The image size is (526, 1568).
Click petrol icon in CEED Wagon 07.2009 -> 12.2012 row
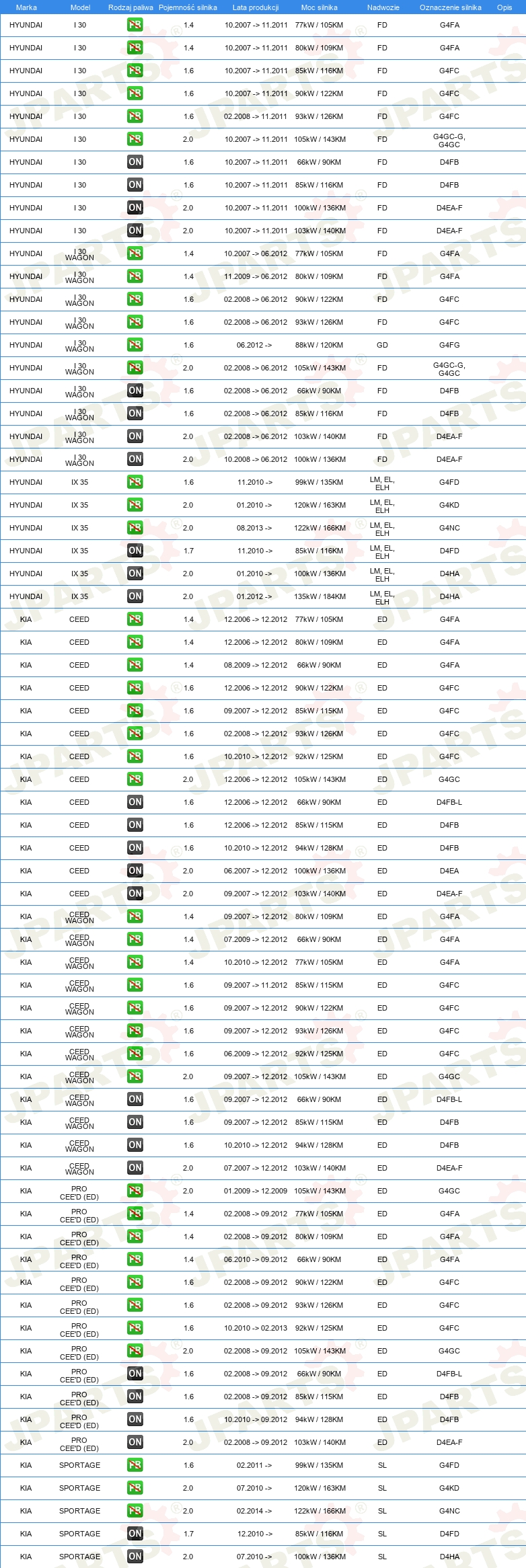[135, 939]
